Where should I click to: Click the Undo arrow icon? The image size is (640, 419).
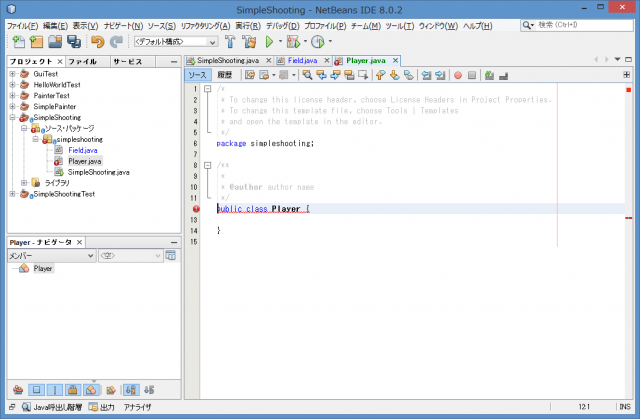98,42
